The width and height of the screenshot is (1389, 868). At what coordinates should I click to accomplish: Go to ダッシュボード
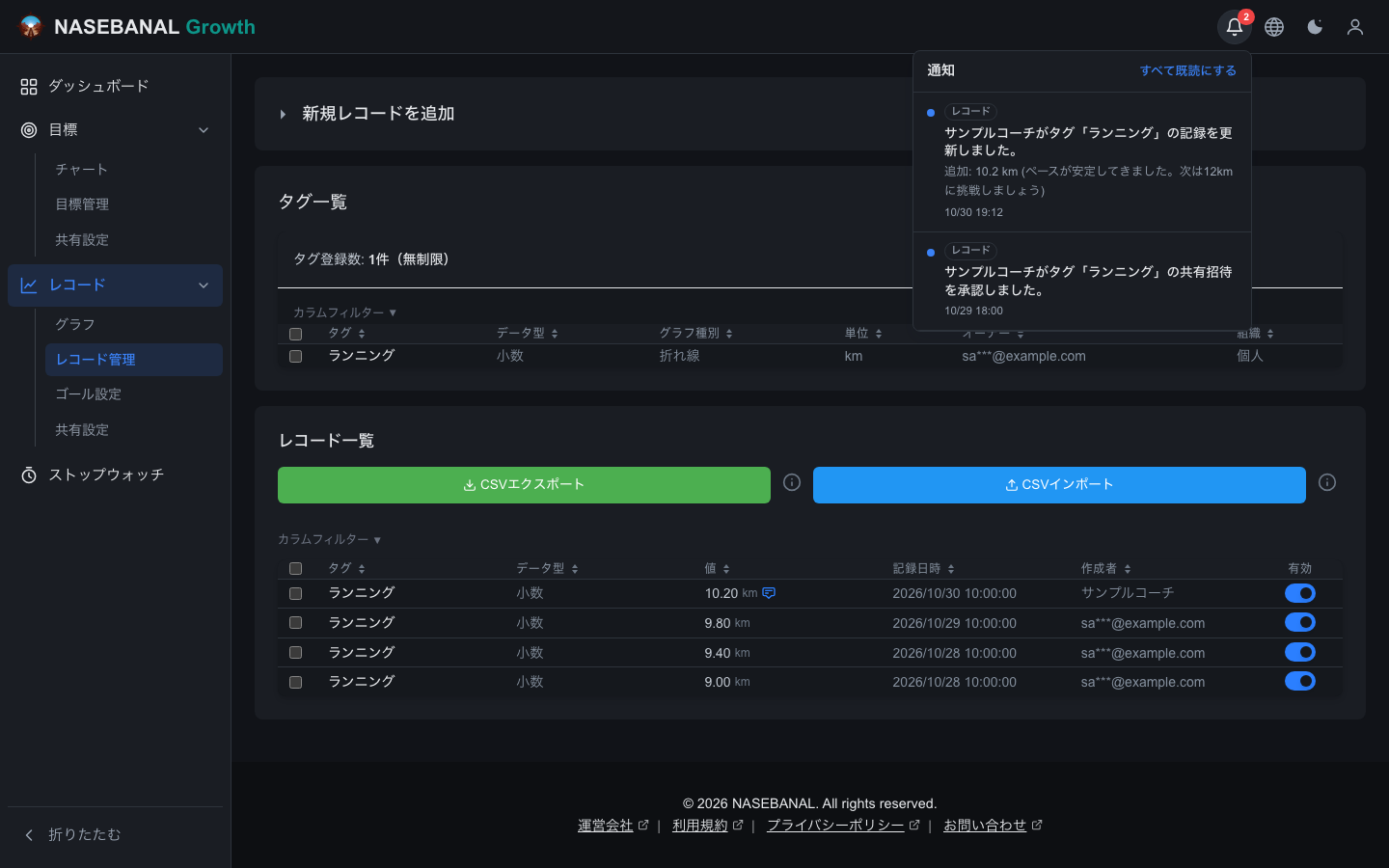115,87
